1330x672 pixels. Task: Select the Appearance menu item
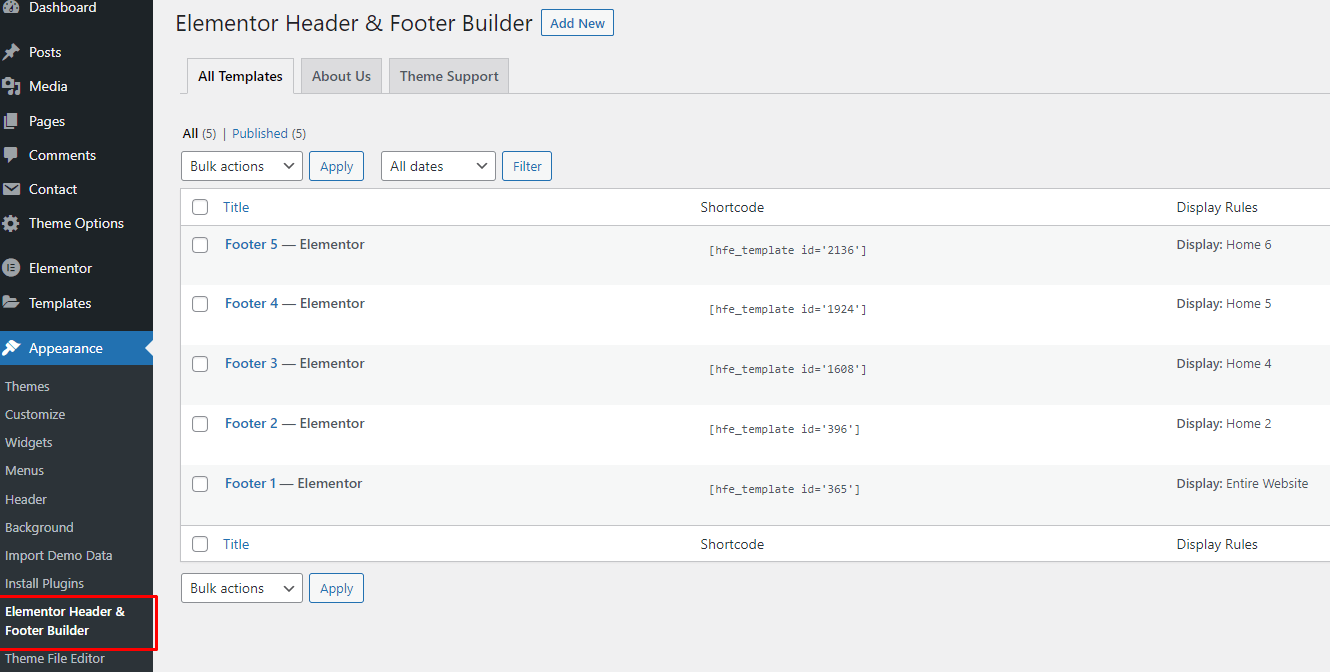tap(76, 348)
